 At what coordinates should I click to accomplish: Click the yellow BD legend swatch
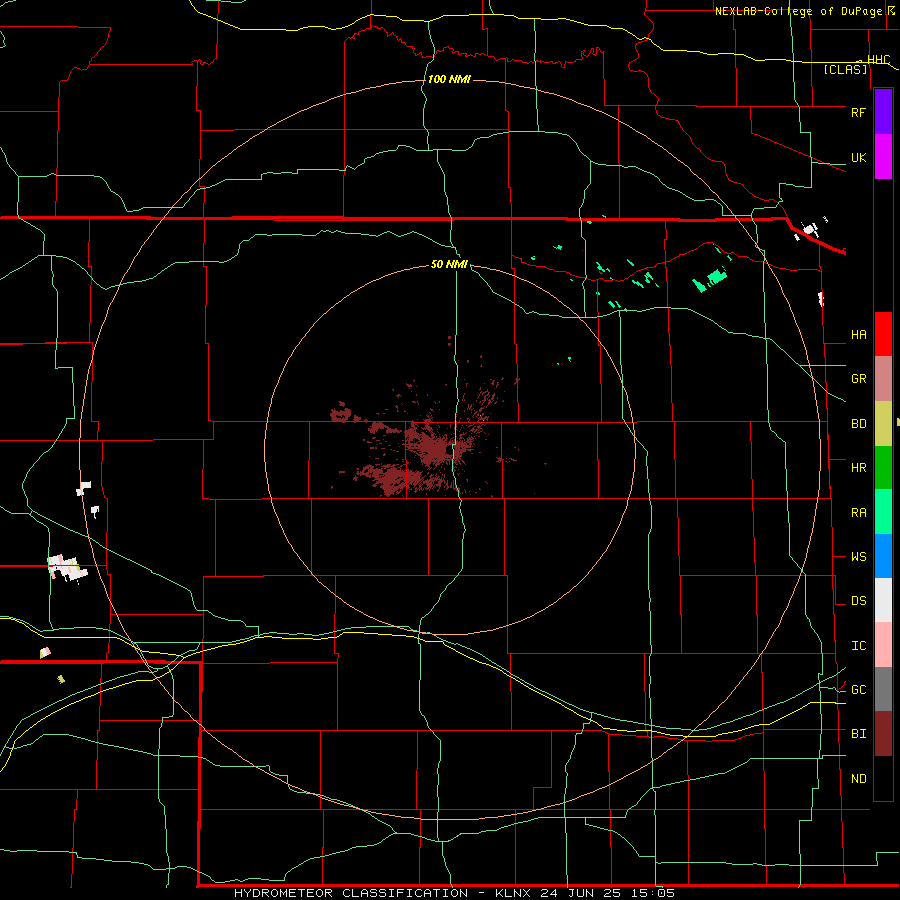coord(883,424)
